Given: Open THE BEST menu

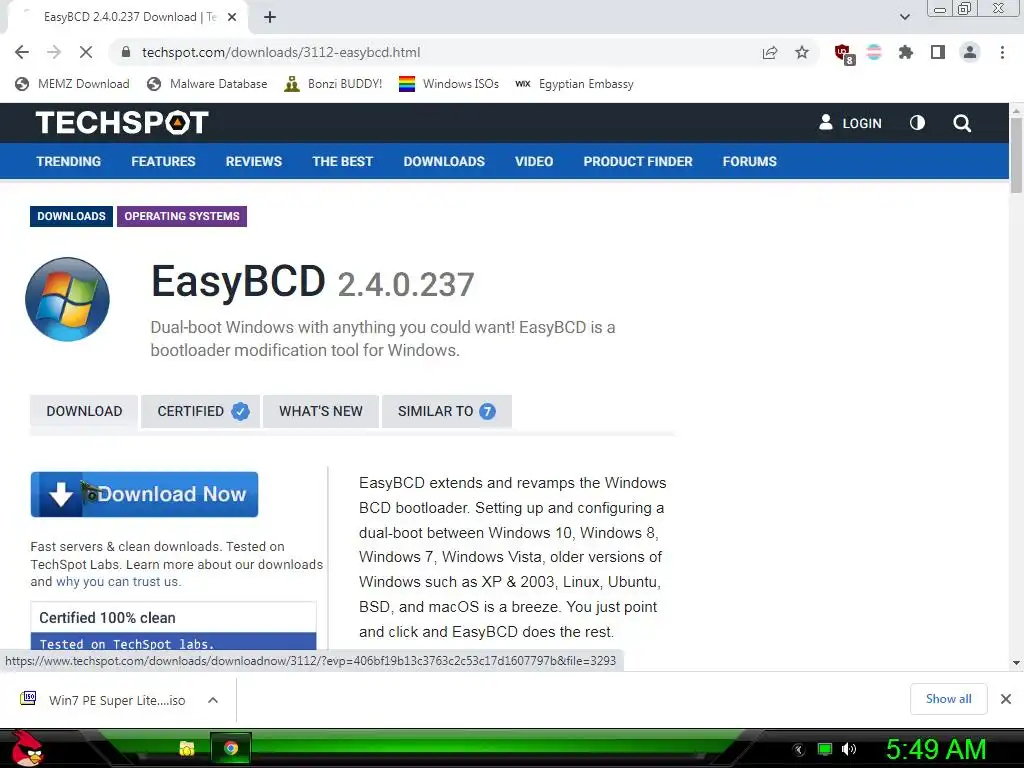Looking at the screenshot, I should tap(342, 161).
